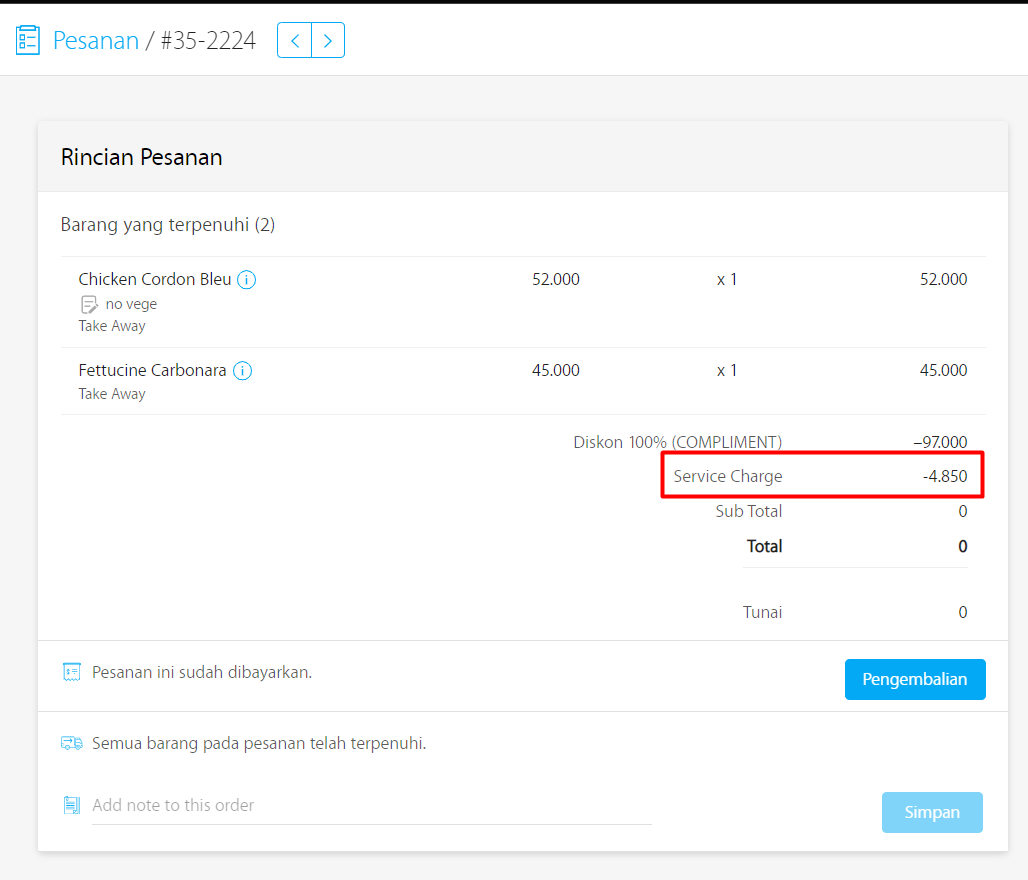Open info icon beside Fettucine Carbonara
The height and width of the screenshot is (880, 1028).
coord(243,371)
